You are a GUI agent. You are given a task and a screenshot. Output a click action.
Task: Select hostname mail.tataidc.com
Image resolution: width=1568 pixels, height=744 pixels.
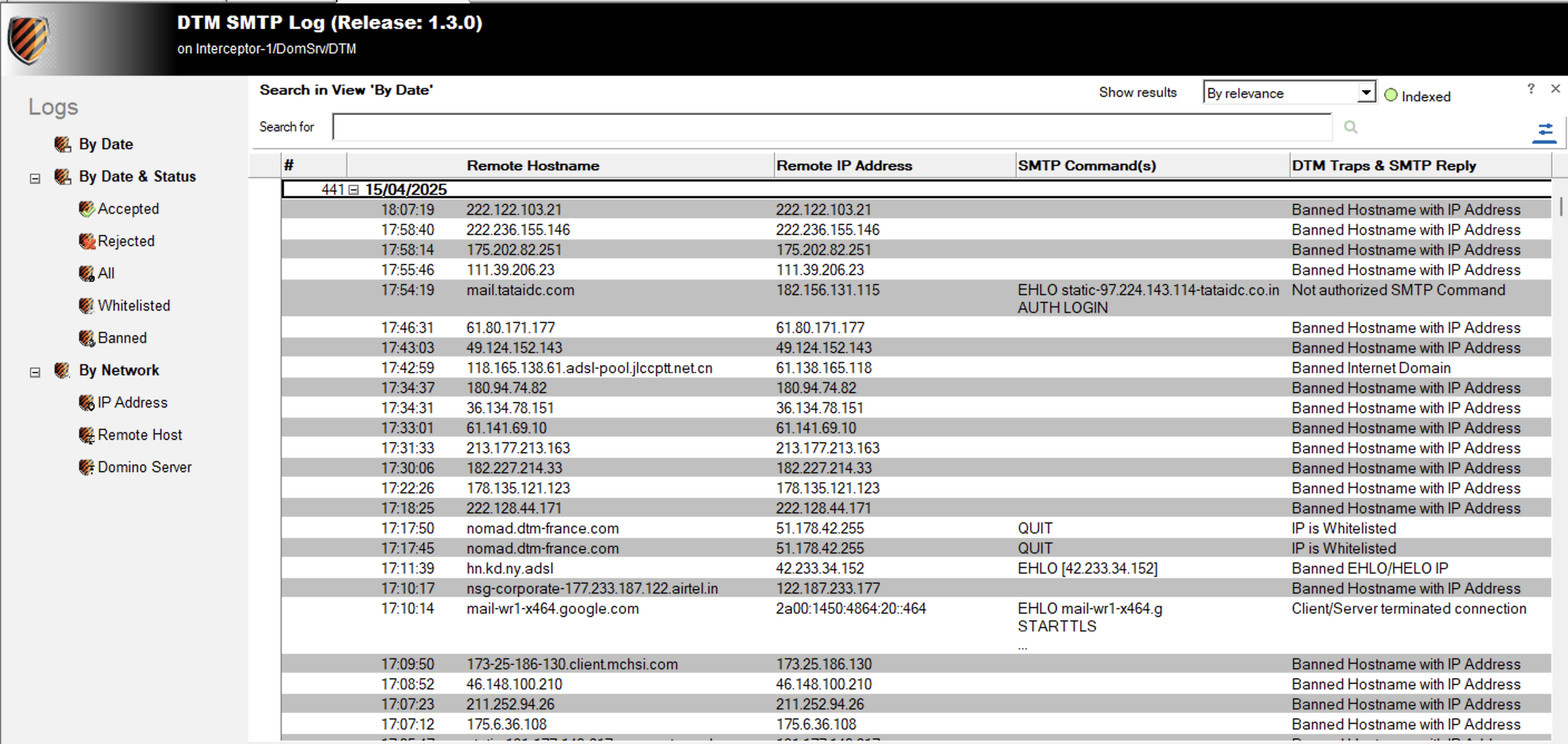(x=520, y=290)
